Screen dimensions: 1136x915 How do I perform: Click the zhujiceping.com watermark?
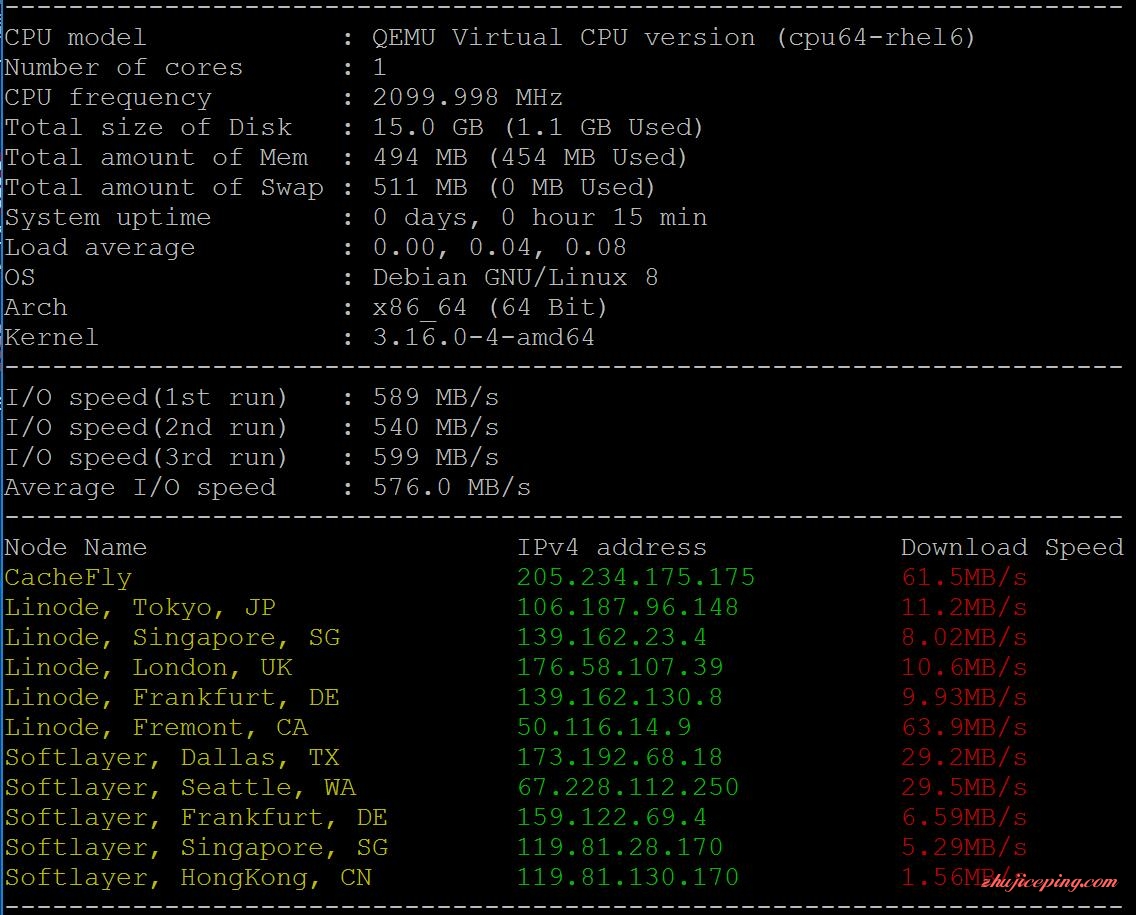click(1049, 882)
